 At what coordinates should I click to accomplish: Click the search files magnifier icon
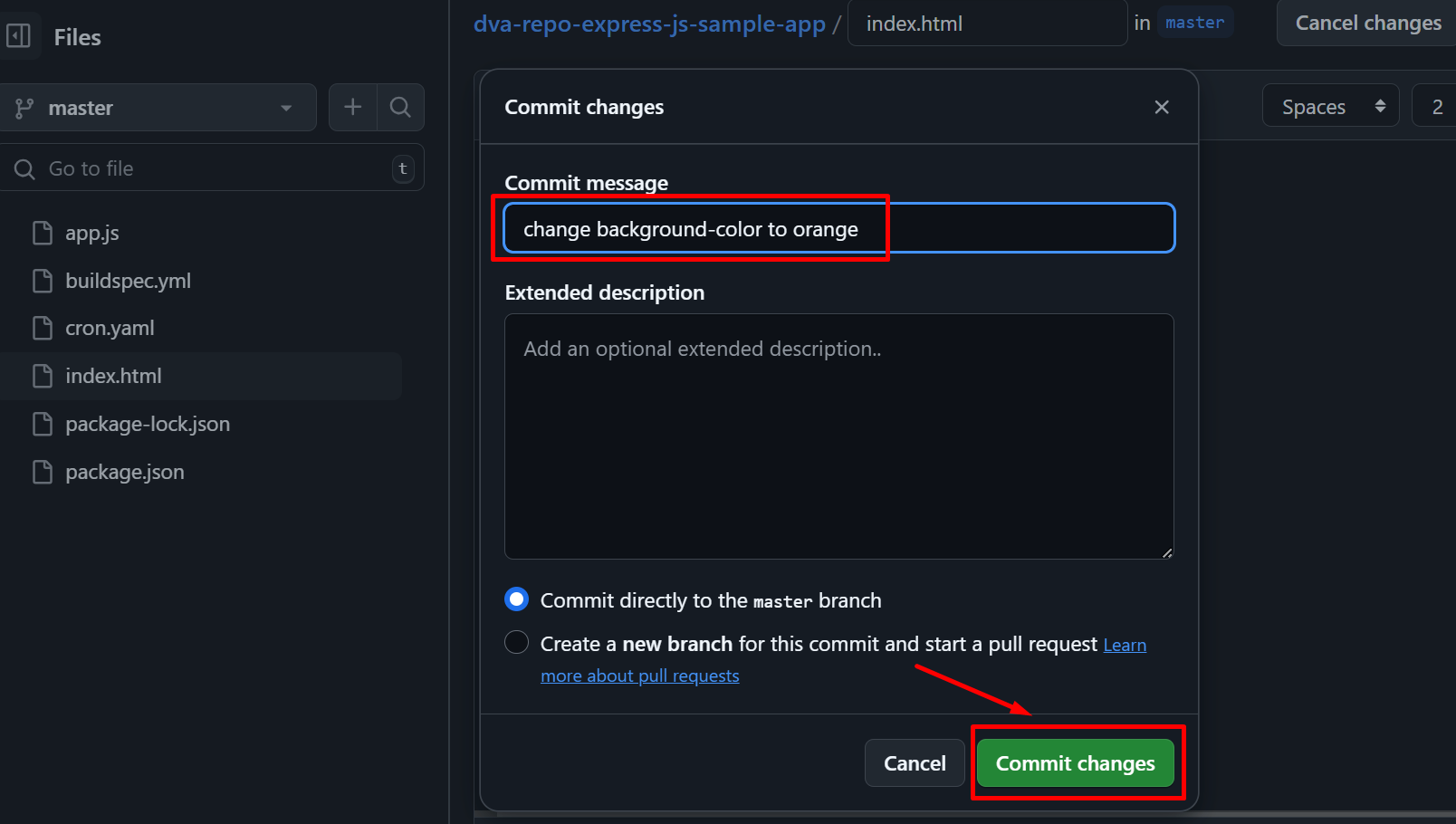(400, 107)
